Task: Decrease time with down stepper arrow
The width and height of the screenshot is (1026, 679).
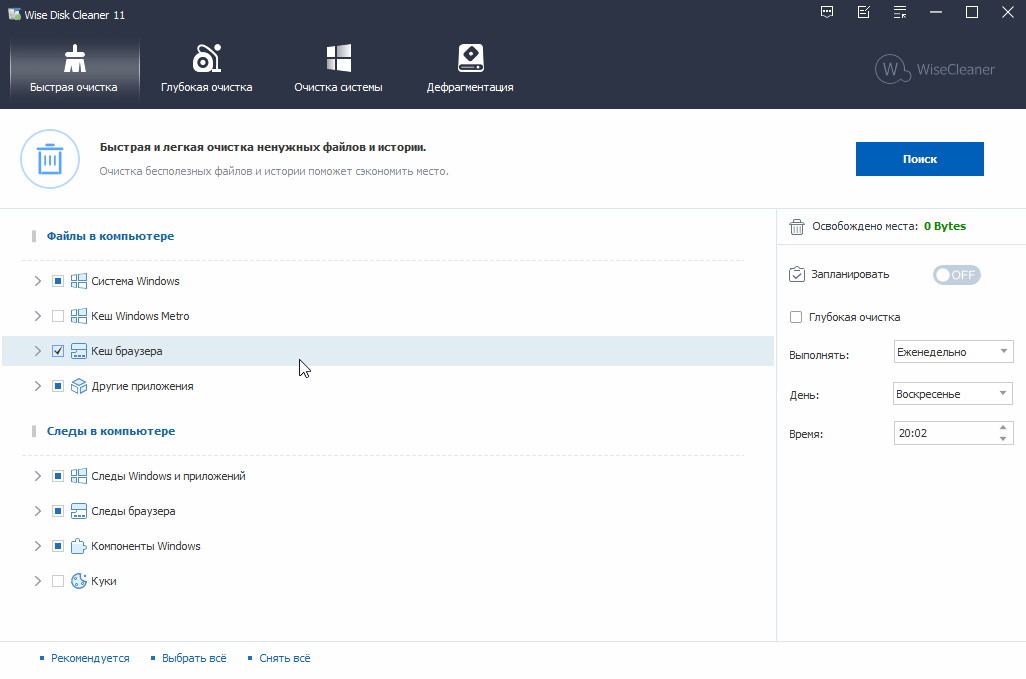Action: [x=1003, y=439]
